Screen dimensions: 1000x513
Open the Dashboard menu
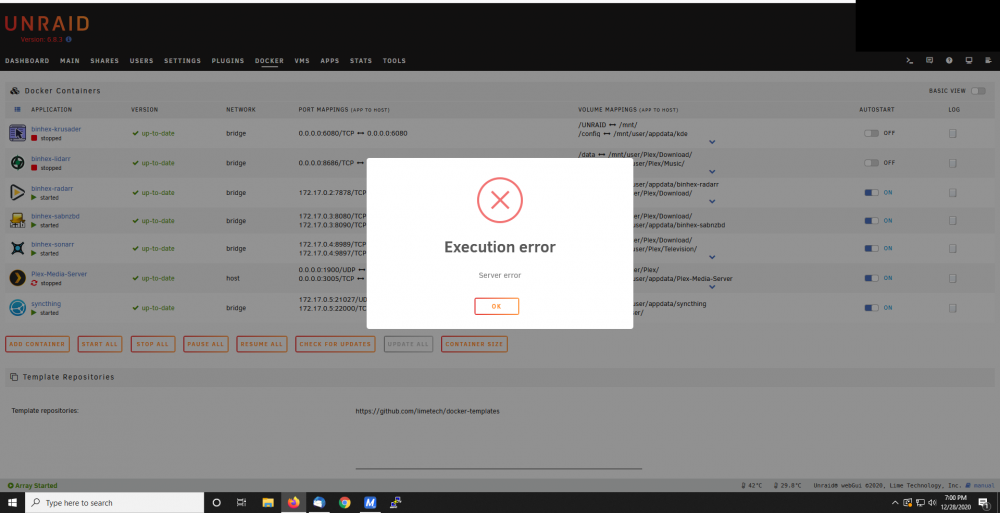click(27, 61)
